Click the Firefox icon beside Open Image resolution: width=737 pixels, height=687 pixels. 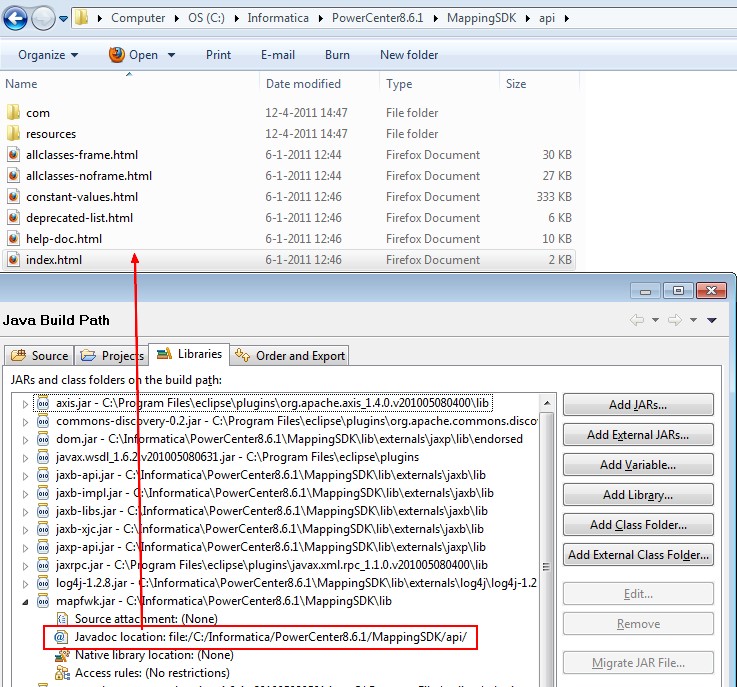click(117, 55)
